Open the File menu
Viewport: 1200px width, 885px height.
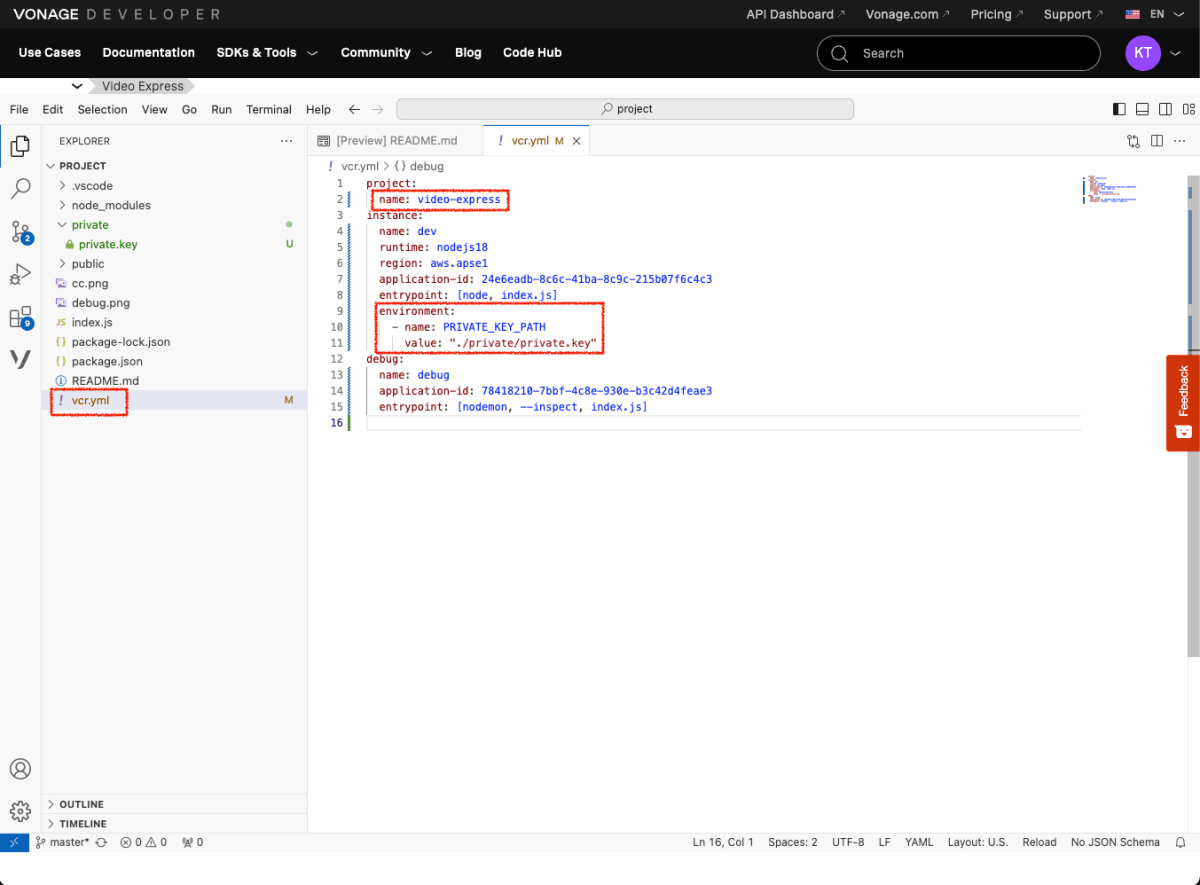coord(19,109)
